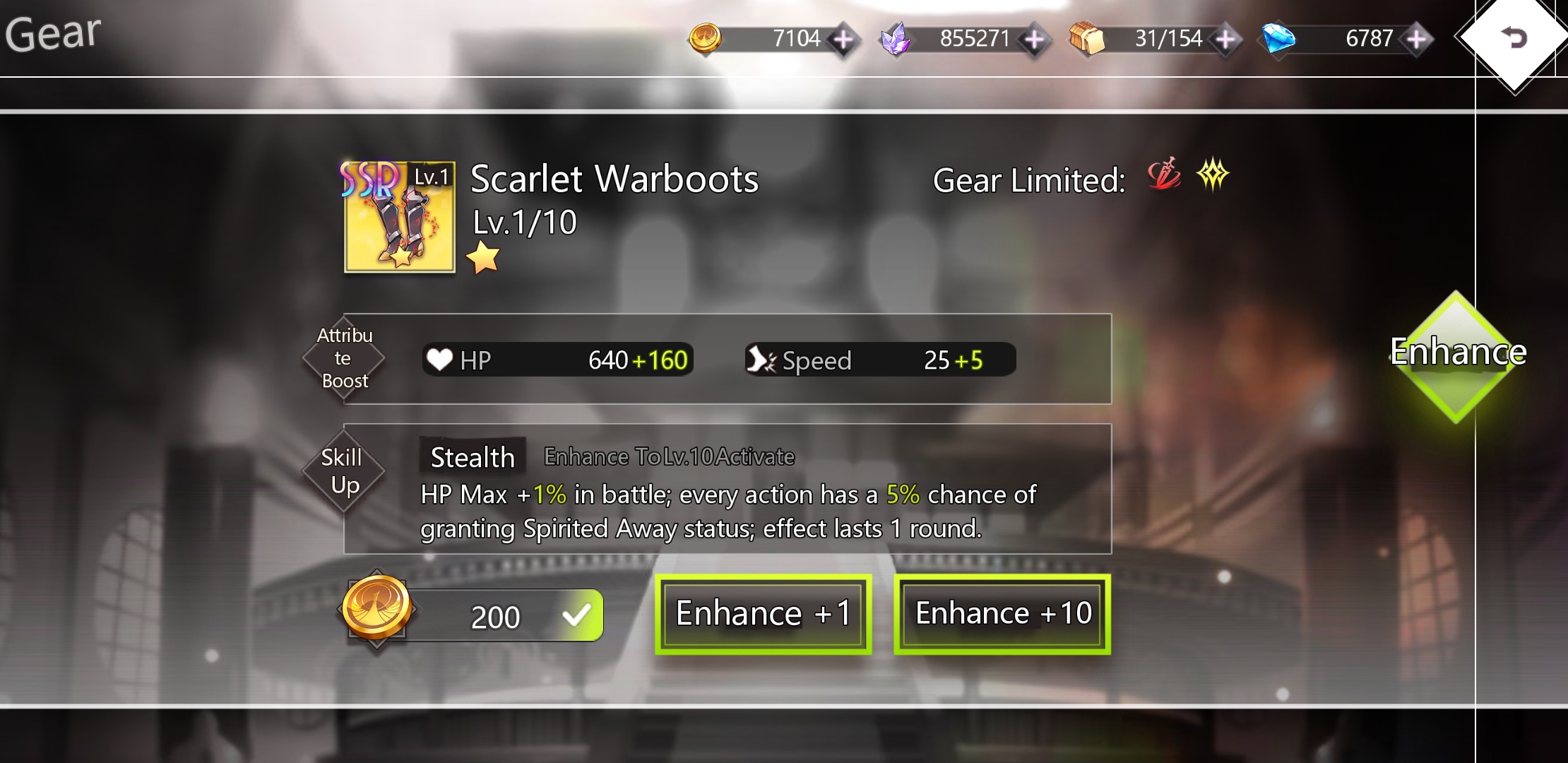
Task: Click the Enhance +1 button
Action: point(763,614)
